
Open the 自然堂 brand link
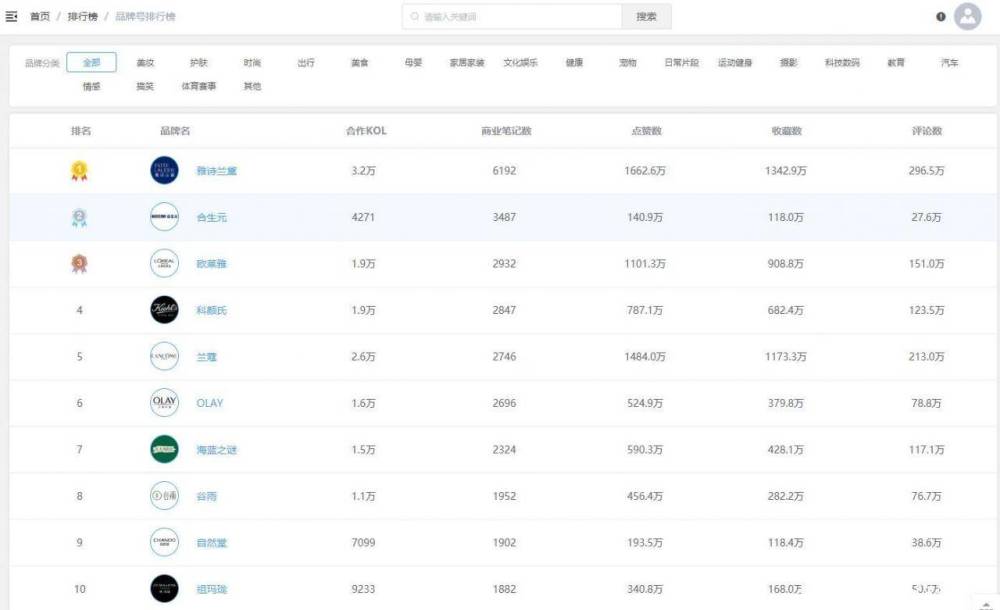tap(211, 543)
